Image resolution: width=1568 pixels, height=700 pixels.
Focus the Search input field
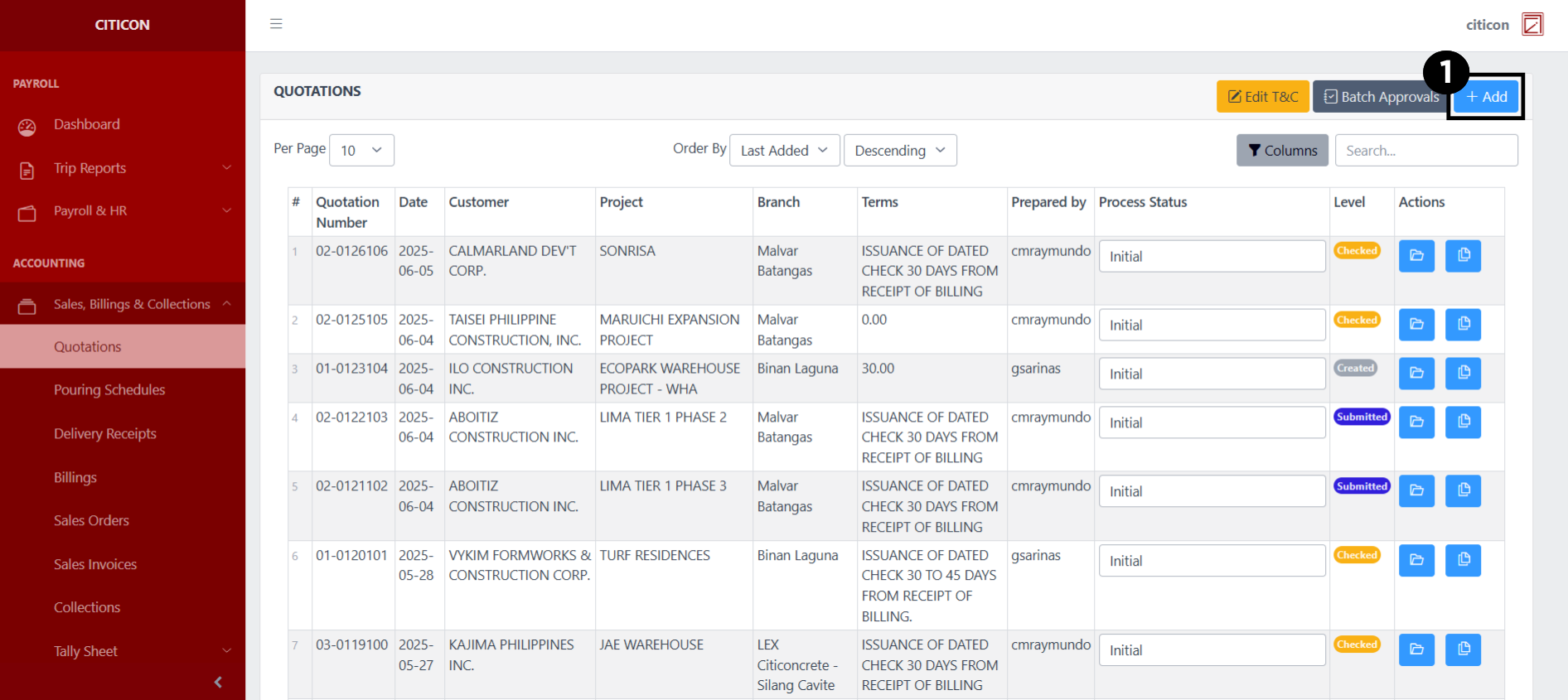pos(1425,151)
